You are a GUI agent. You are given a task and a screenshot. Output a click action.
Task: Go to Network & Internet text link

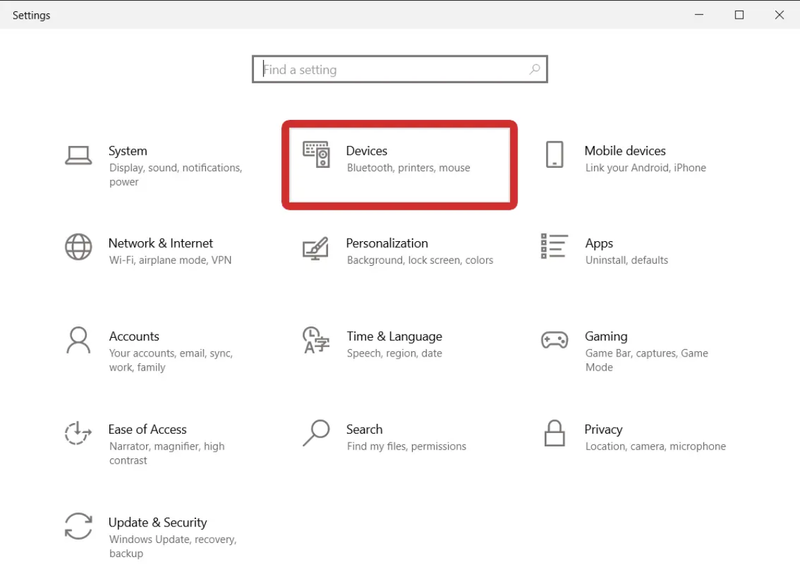click(x=160, y=243)
